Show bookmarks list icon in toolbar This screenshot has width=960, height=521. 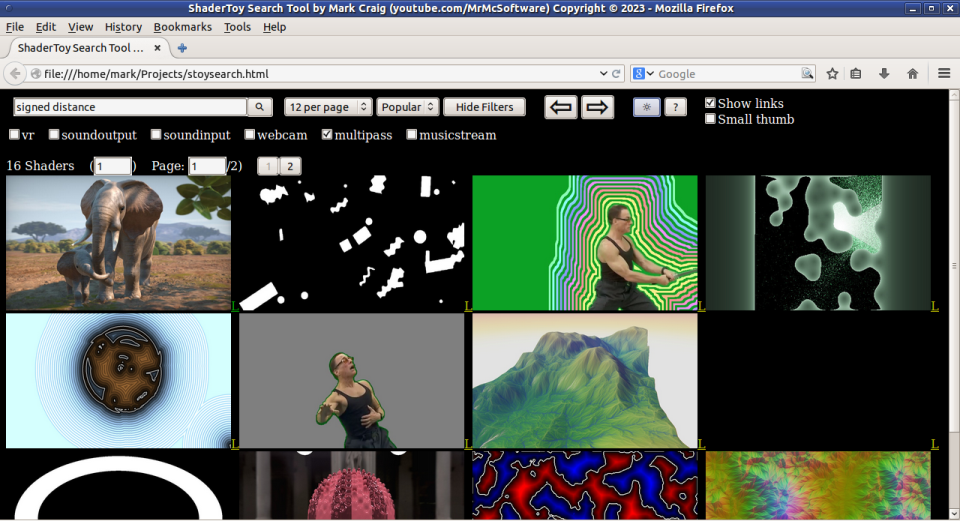(856, 73)
